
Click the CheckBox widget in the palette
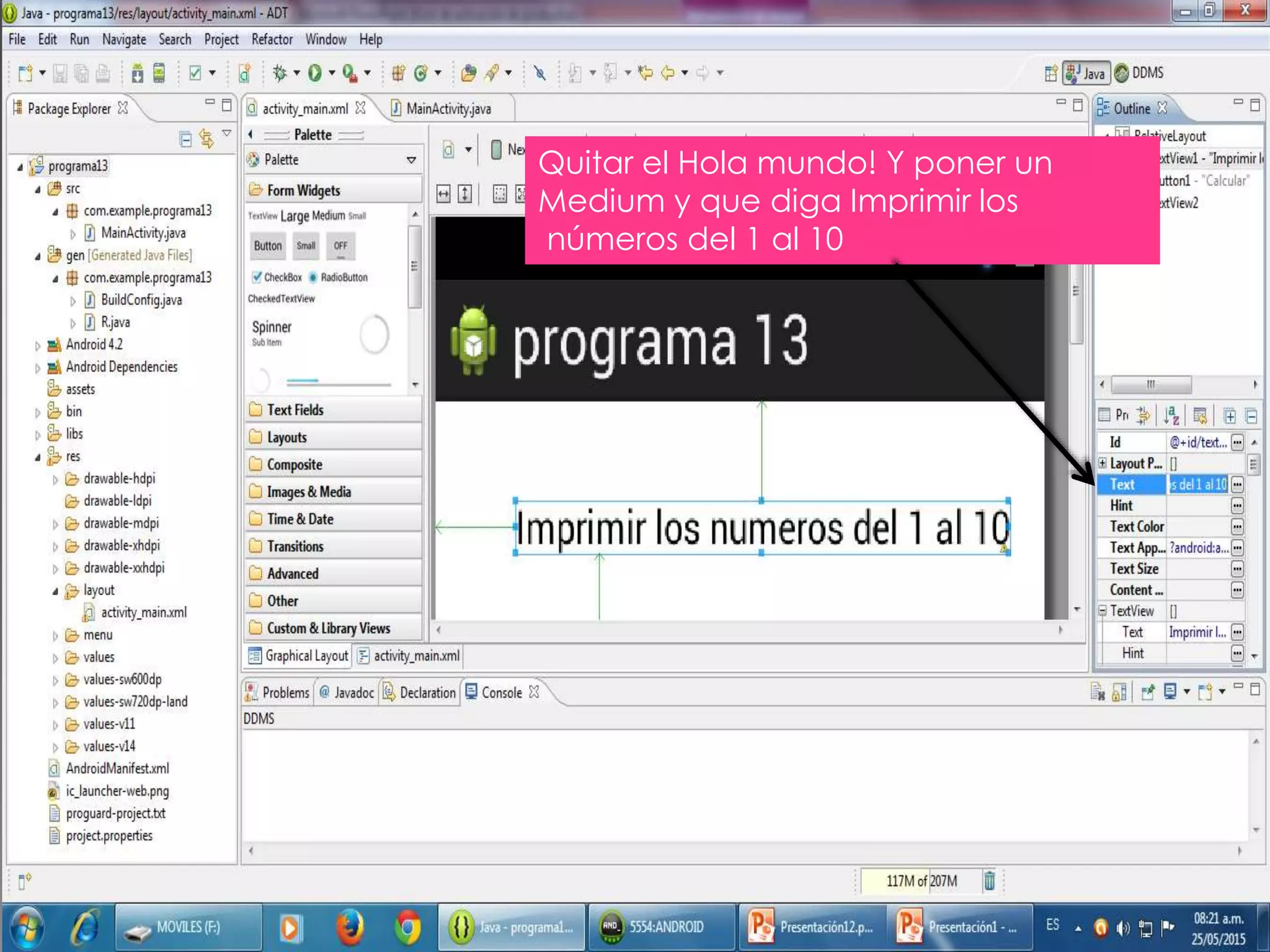pos(277,277)
